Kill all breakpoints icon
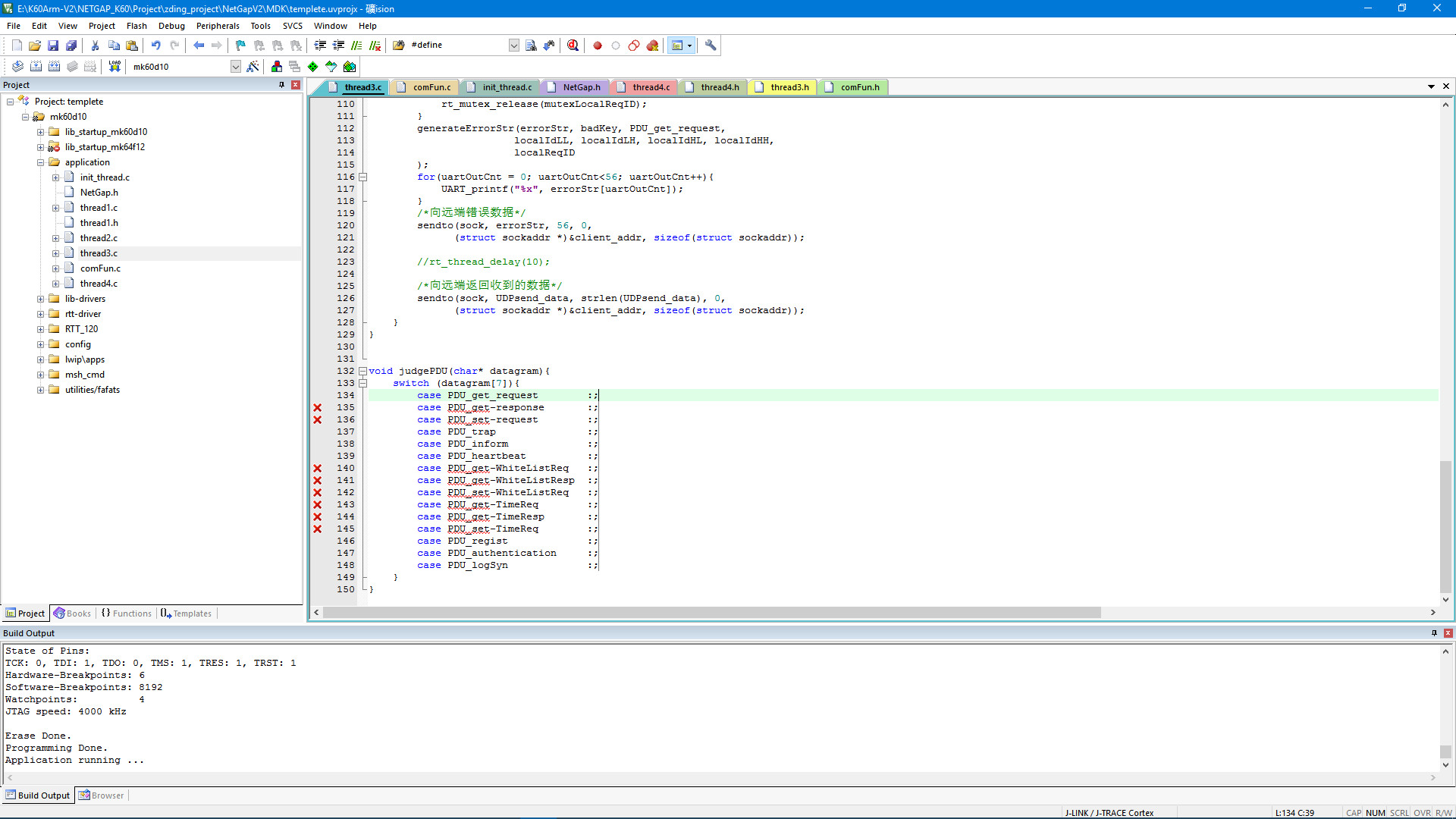This screenshot has width=1456, height=819. click(x=652, y=45)
